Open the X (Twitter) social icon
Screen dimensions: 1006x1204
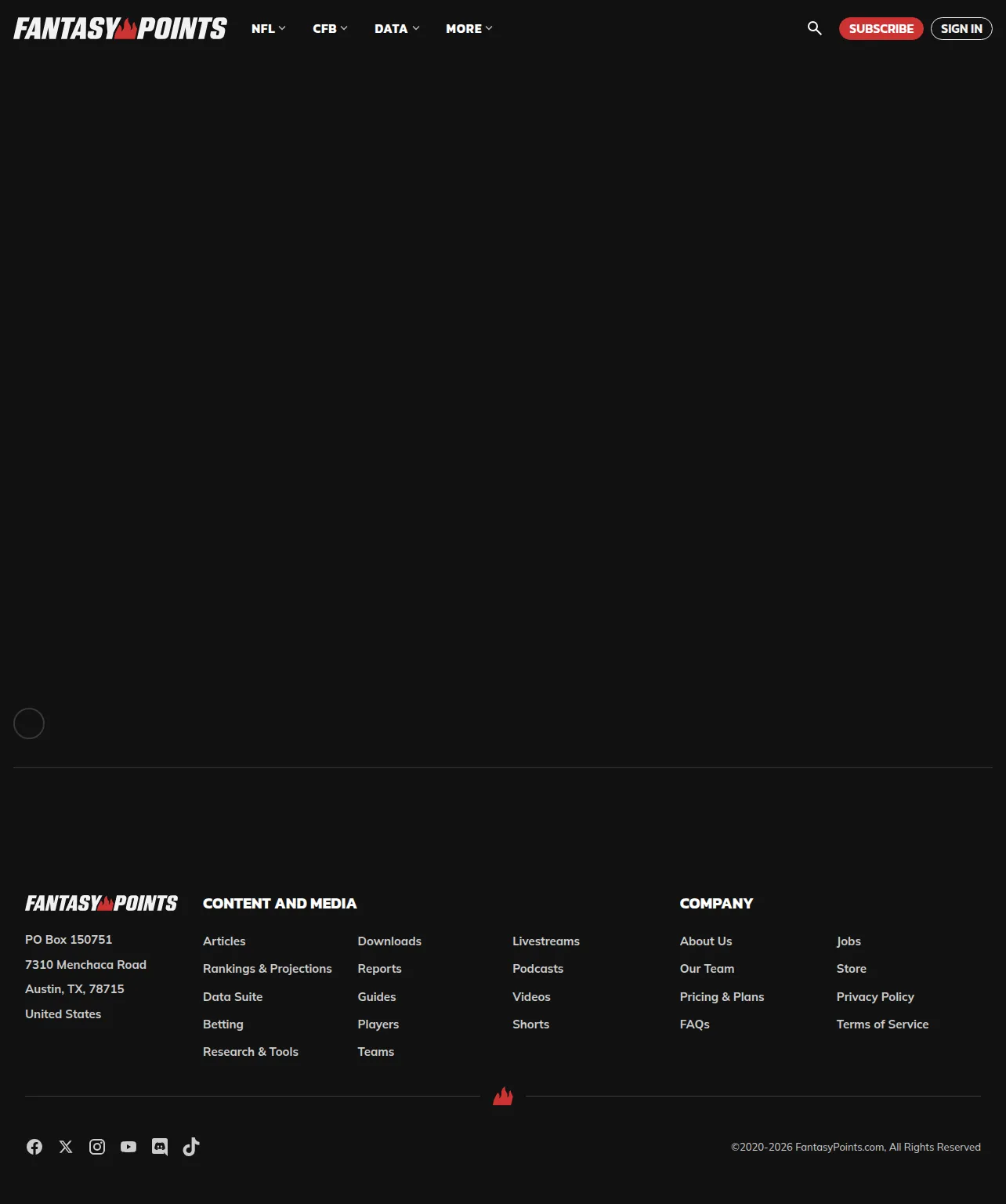click(66, 1147)
